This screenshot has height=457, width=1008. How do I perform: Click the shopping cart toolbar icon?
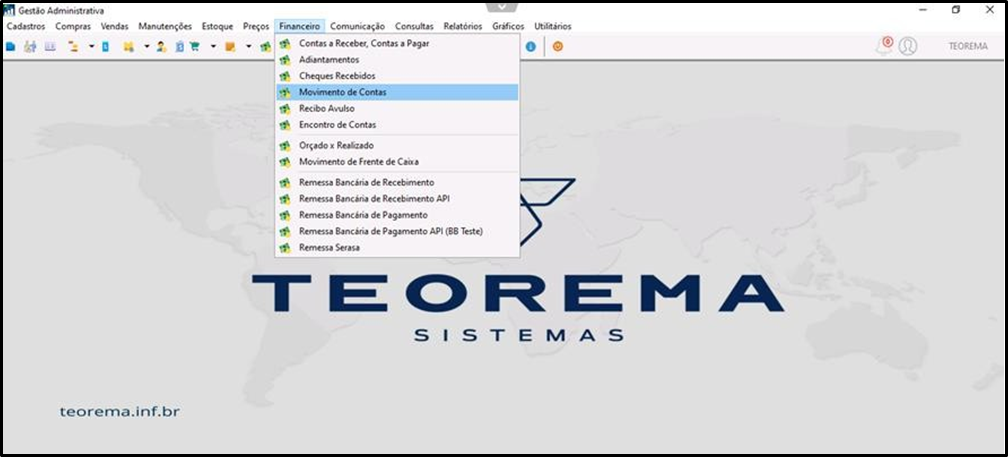pyautogui.click(x=194, y=46)
